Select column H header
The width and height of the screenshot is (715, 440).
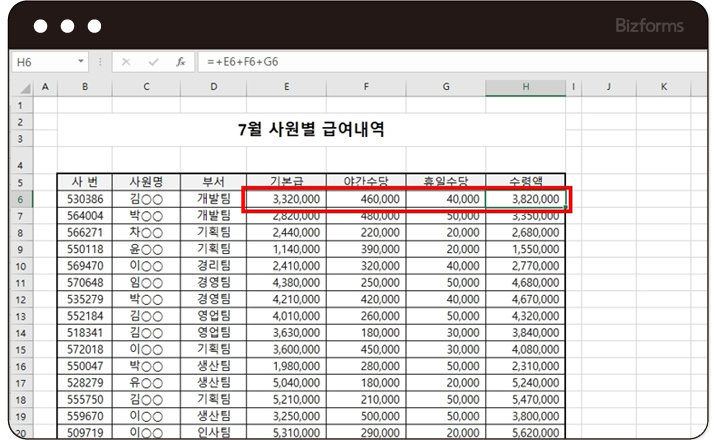tap(525, 88)
